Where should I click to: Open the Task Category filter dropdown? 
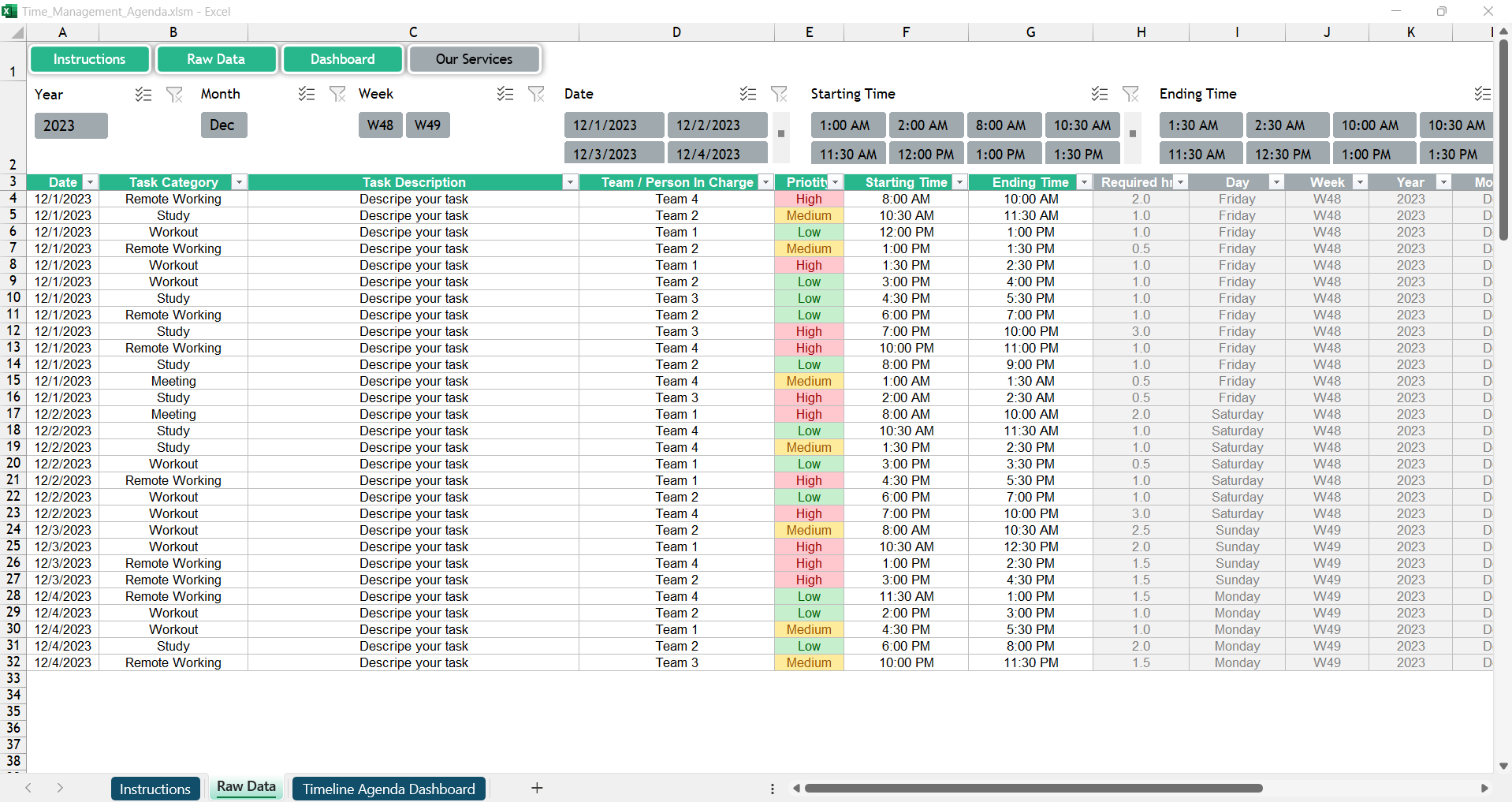click(x=239, y=182)
